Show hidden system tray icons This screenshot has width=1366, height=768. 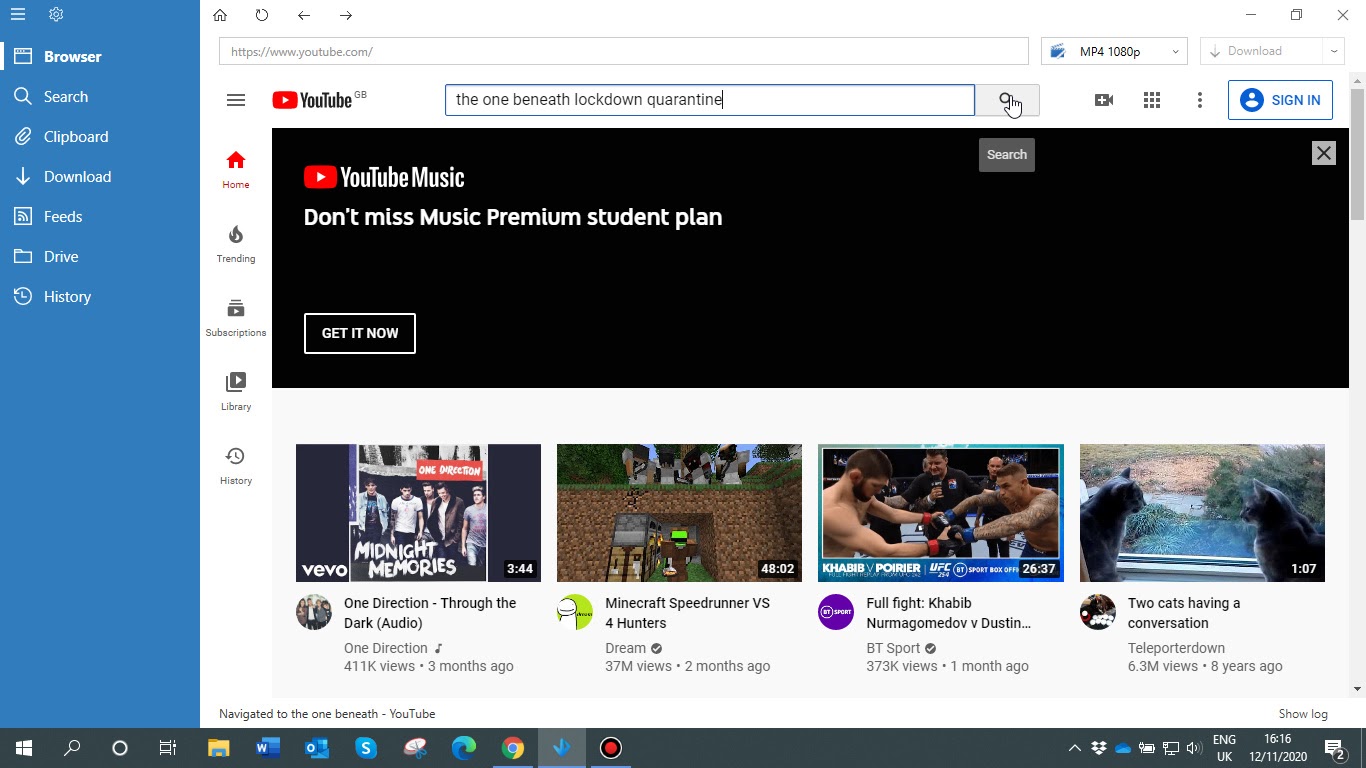pyautogui.click(x=1074, y=748)
